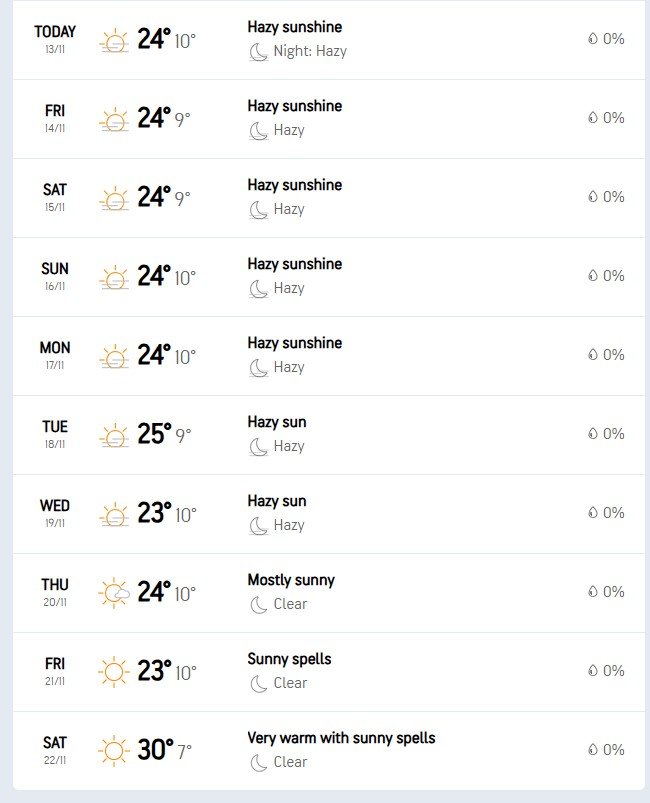Select the SAT 15/11 day label
This screenshot has height=803, width=650.
coord(55,197)
